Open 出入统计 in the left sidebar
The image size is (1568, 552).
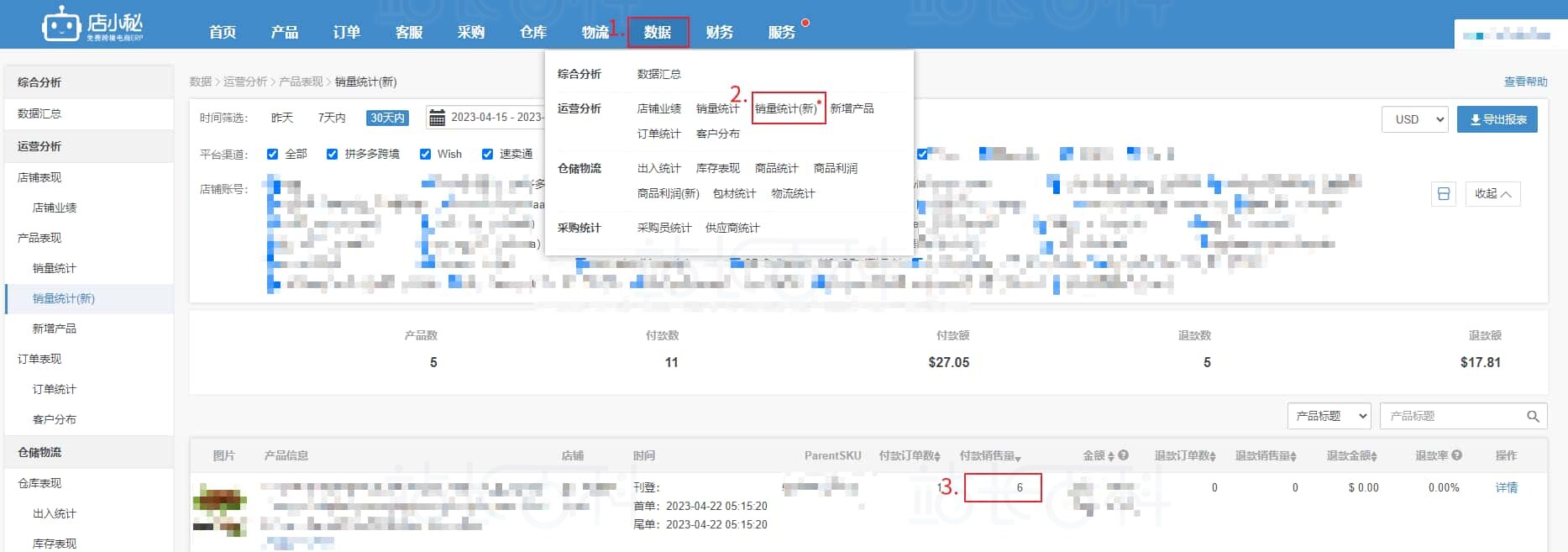click(55, 513)
